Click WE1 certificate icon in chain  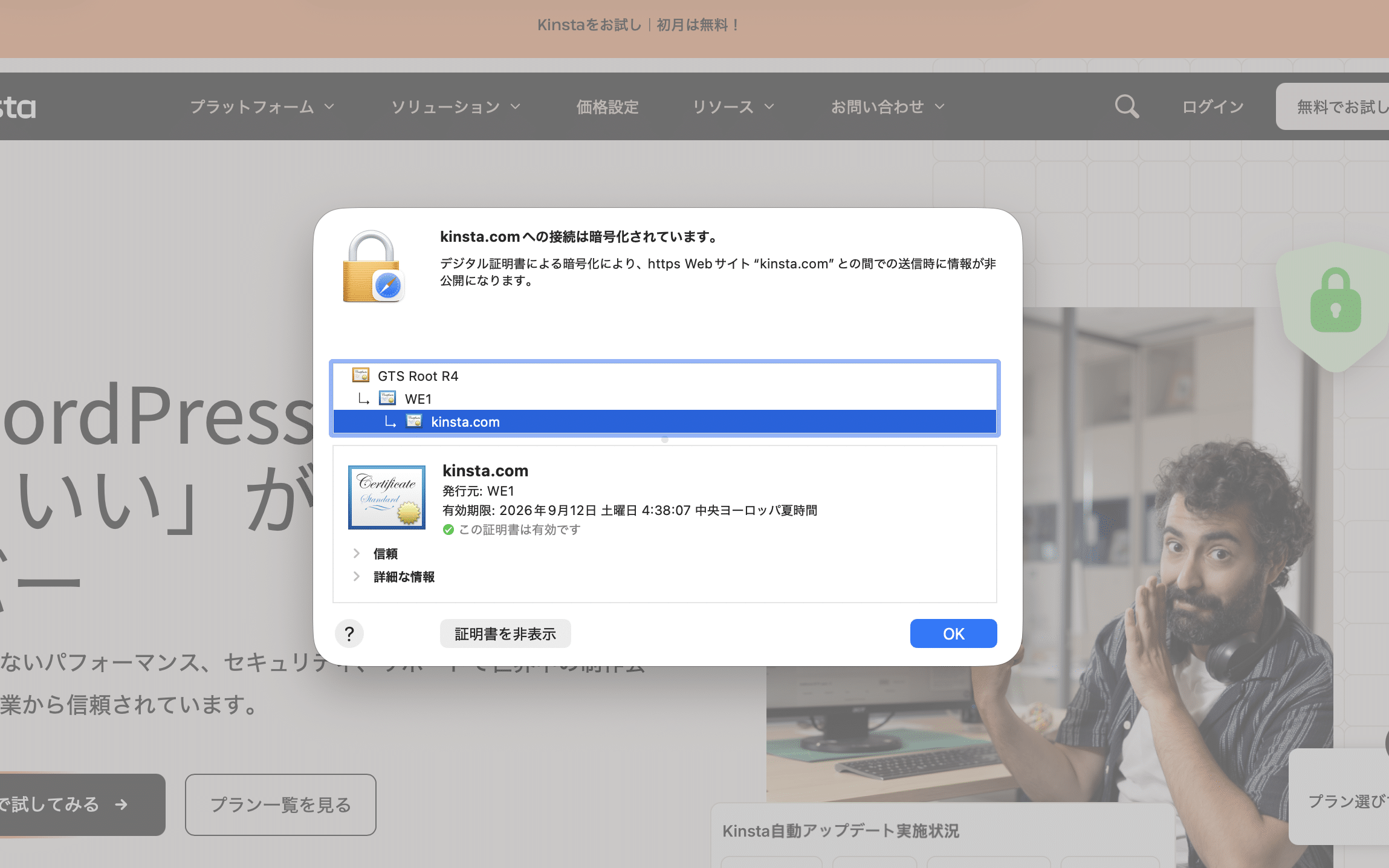coord(387,398)
